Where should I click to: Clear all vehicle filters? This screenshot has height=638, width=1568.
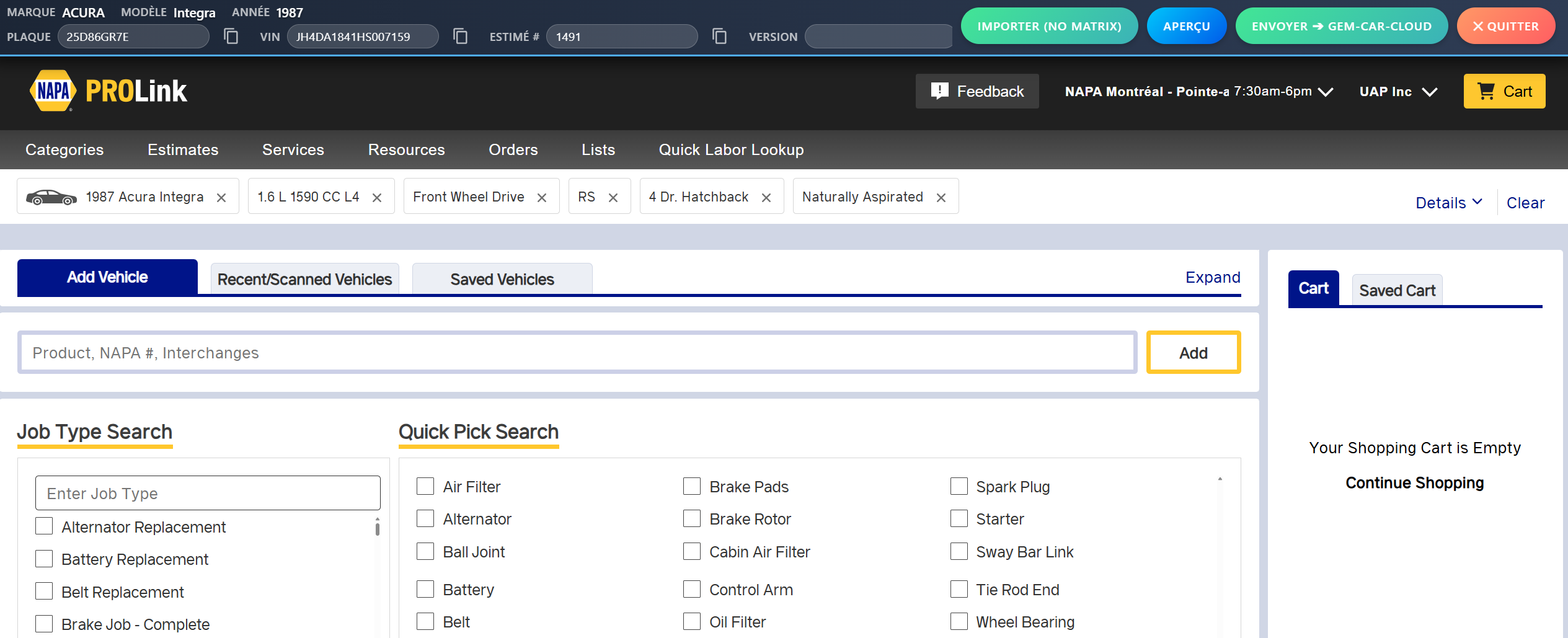click(1525, 203)
